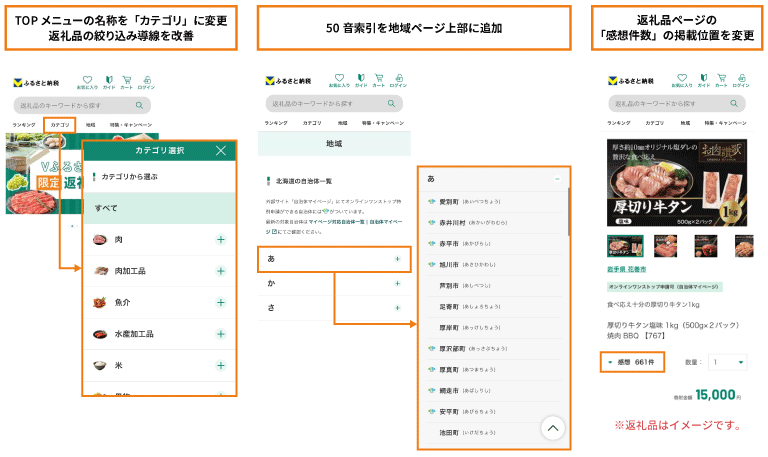Click ログイン icon on middle screen

point(399,80)
